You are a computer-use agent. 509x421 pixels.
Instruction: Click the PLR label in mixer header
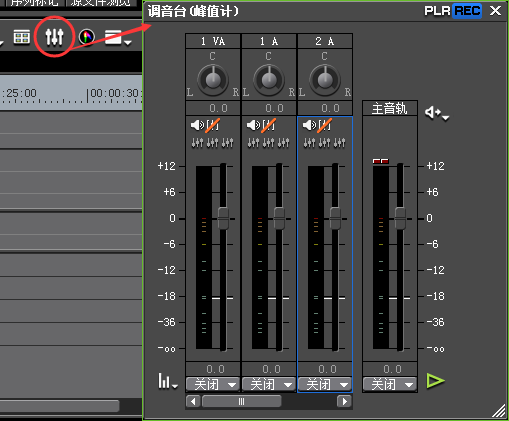[x=437, y=11]
